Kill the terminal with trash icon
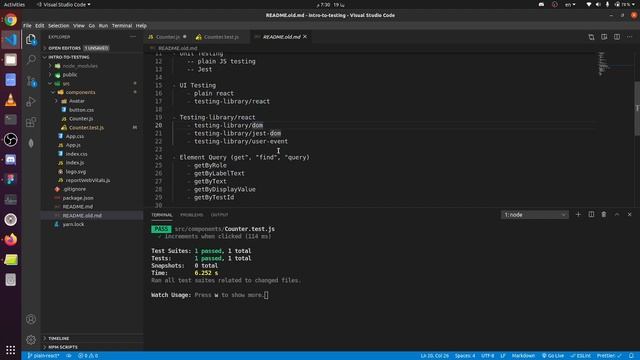 [604, 214]
